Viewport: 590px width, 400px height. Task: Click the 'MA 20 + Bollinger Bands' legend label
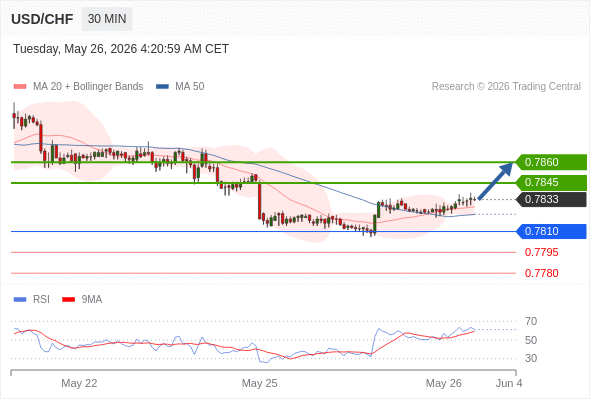(x=88, y=87)
